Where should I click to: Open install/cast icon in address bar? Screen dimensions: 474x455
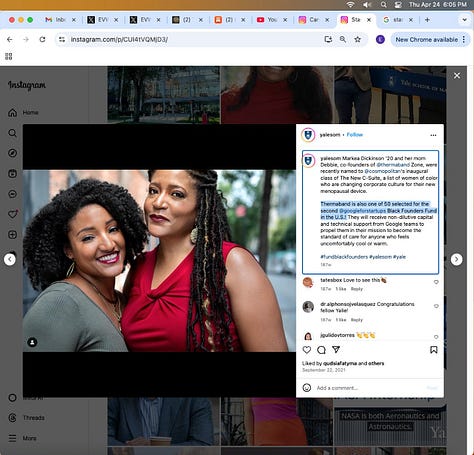328,39
